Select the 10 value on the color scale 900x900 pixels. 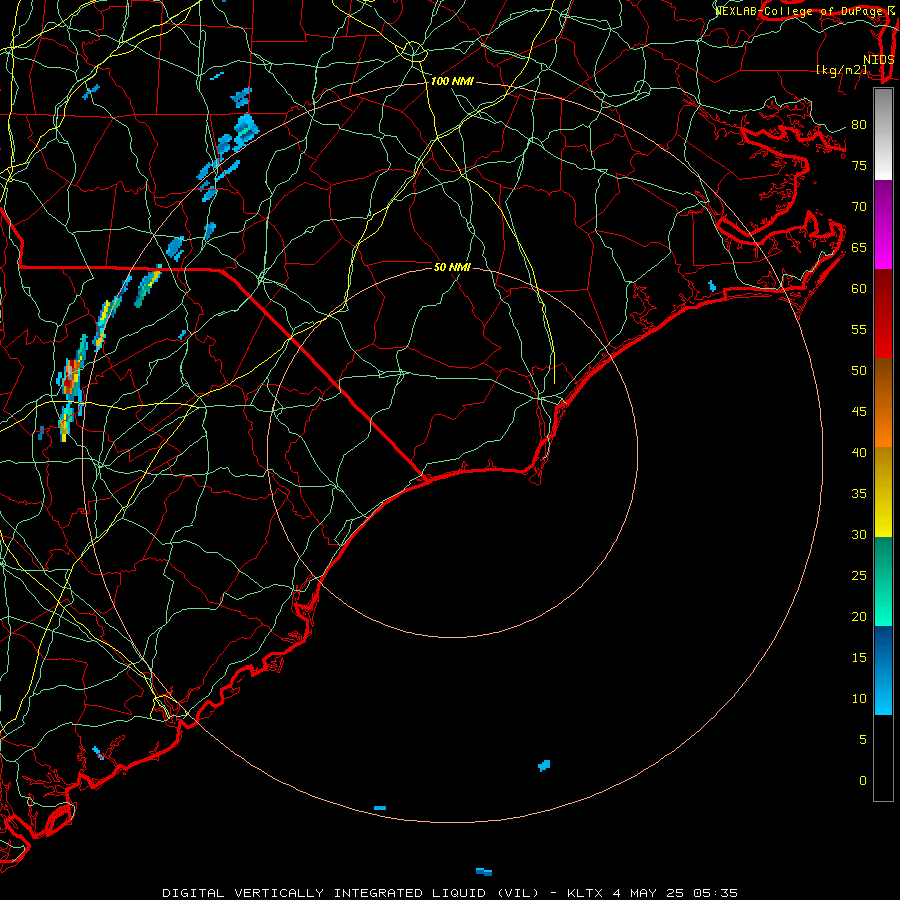coord(859,699)
